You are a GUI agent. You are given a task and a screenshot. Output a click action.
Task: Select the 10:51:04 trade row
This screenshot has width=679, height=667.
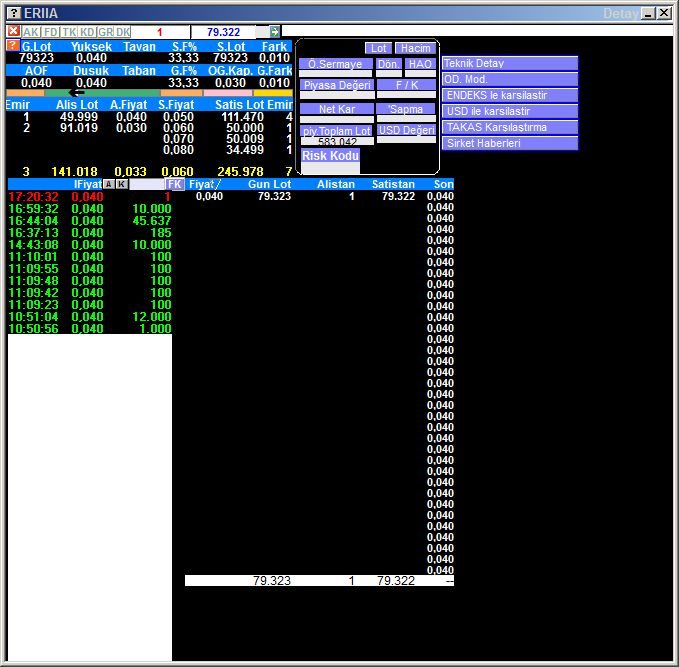pyautogui.click(x=90, y=317)
